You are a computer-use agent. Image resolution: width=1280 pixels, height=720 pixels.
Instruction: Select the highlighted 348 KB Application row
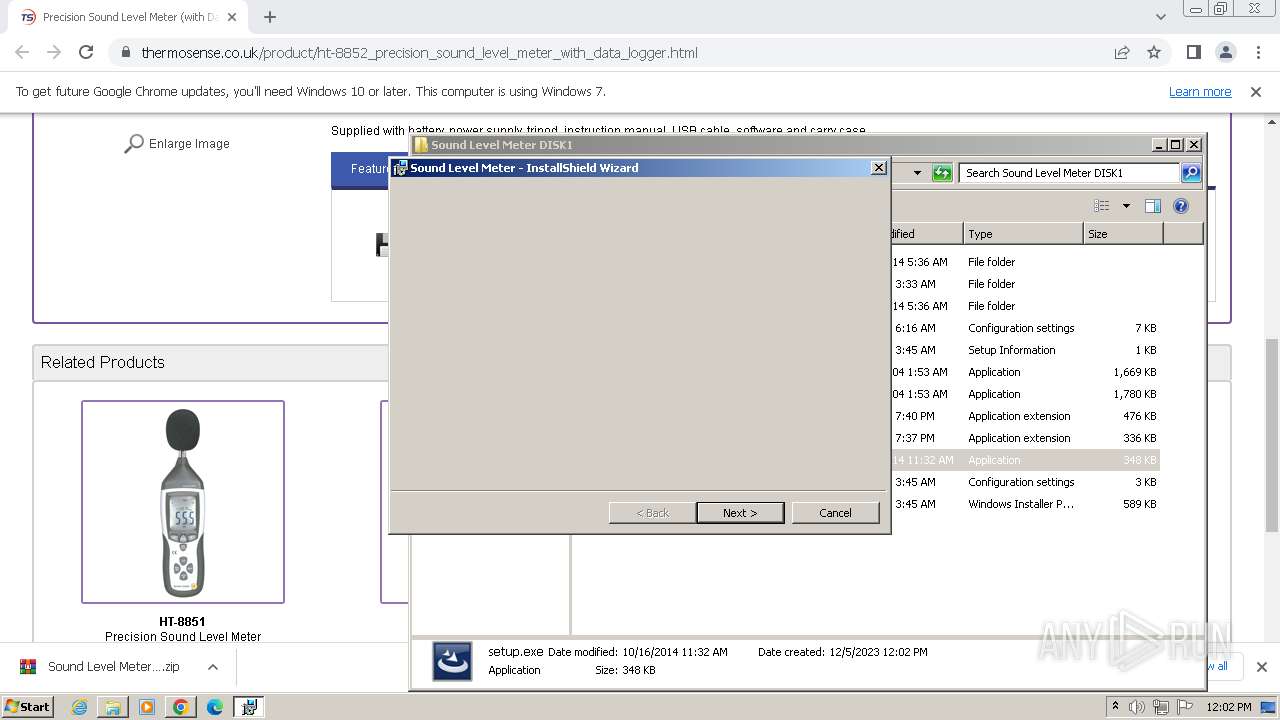1024,460
